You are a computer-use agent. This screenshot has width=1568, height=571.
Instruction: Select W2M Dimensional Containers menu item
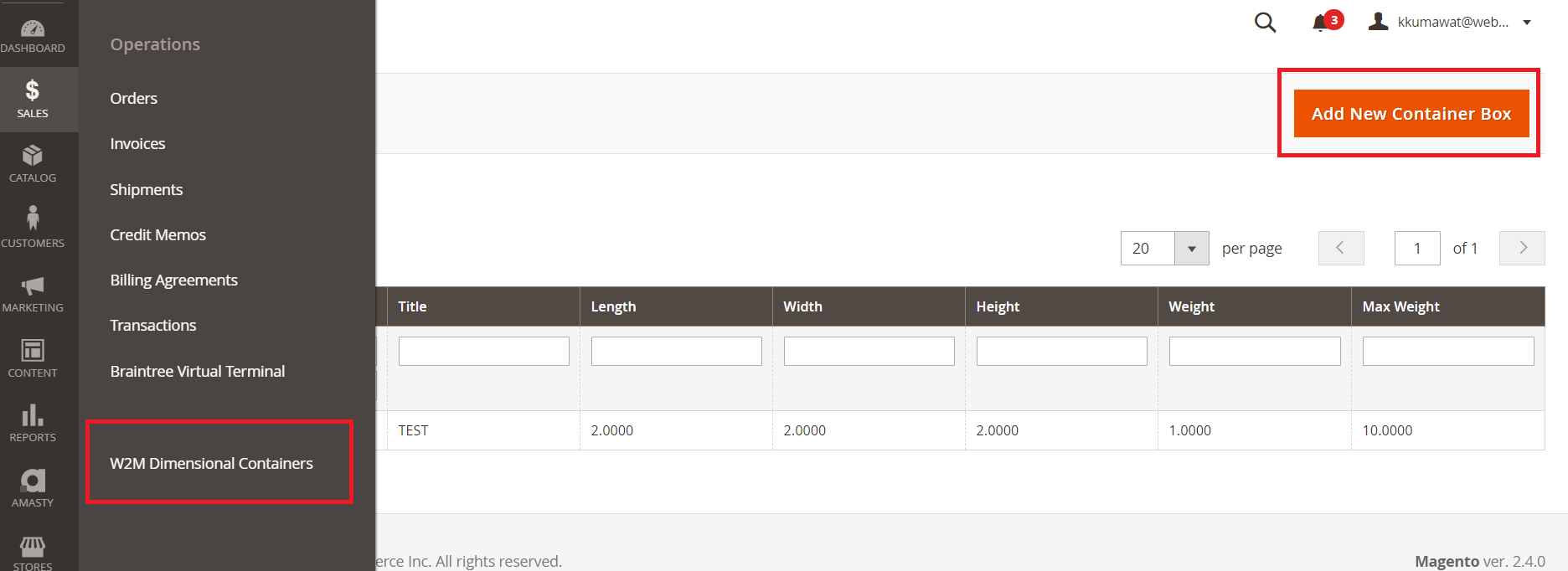[x=211, y=463]
